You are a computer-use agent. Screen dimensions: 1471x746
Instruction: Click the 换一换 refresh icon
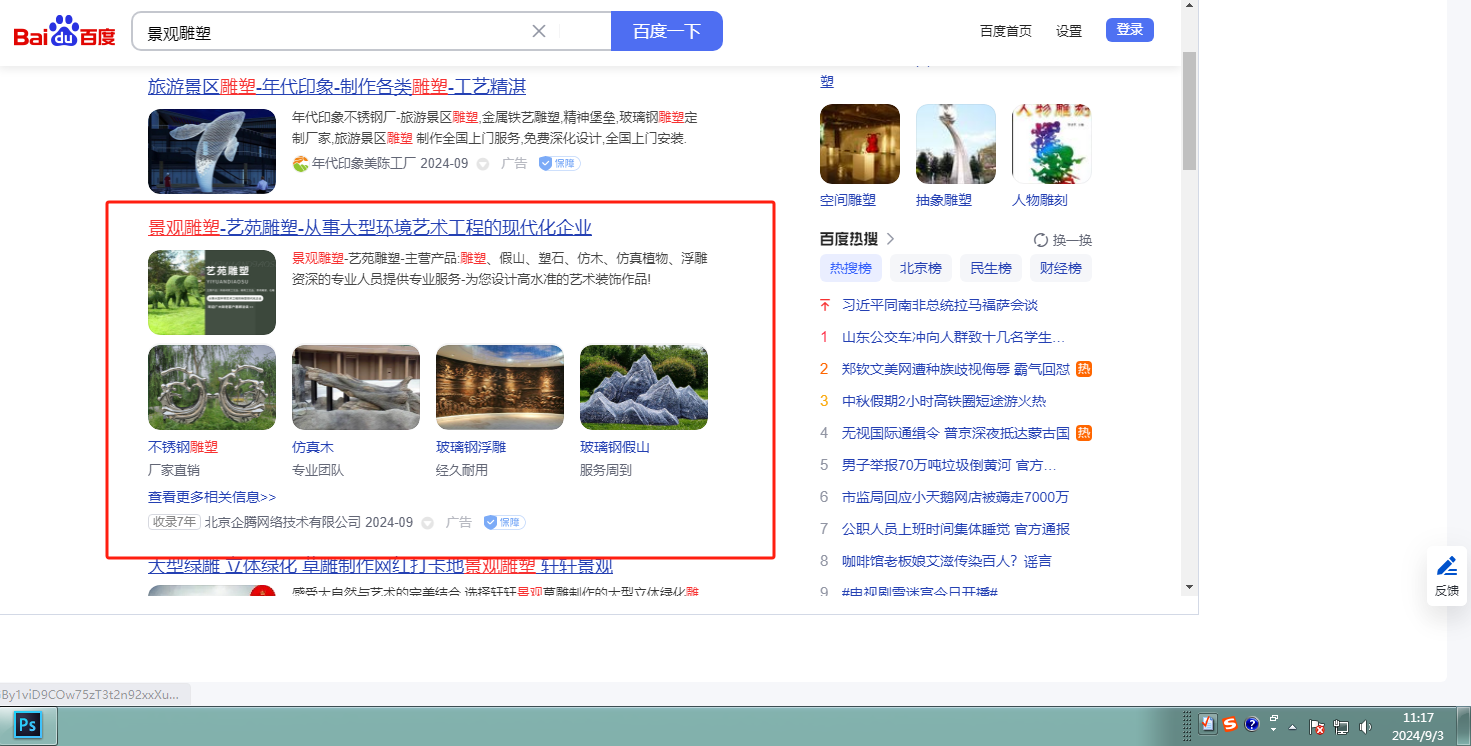click(x=1040, y=240)
